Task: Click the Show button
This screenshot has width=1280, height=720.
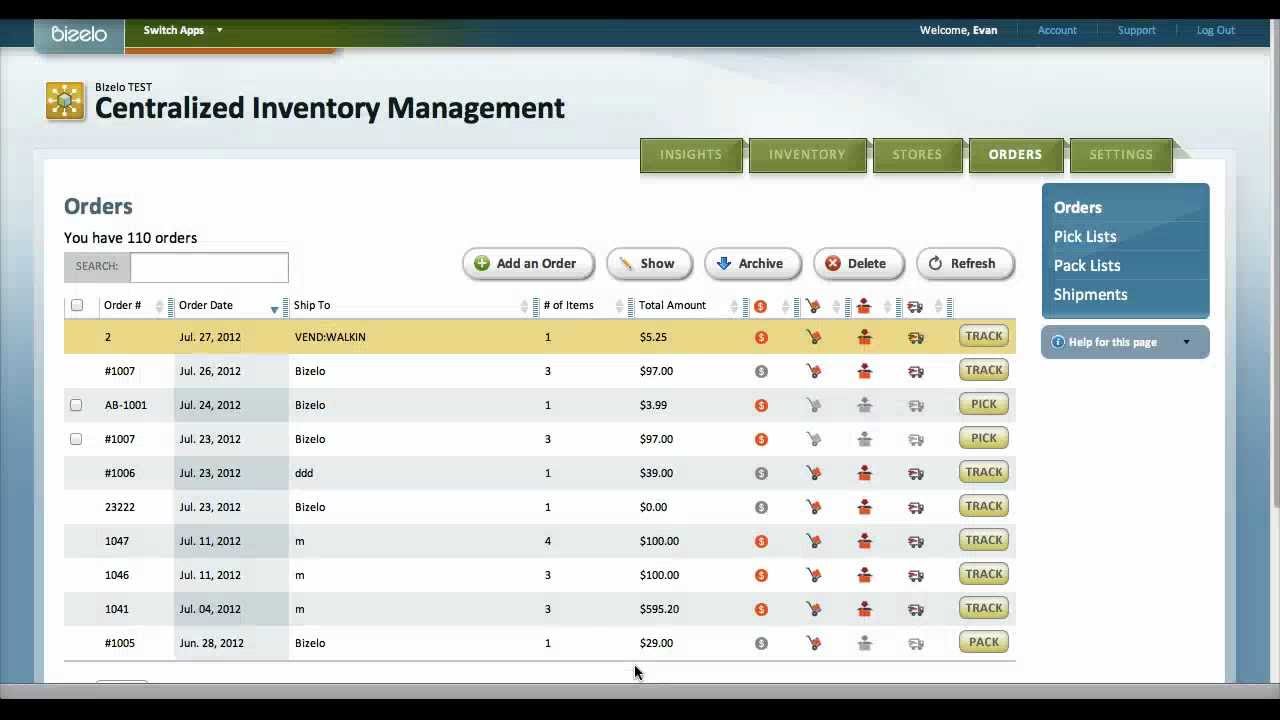Action: [649, 264]
